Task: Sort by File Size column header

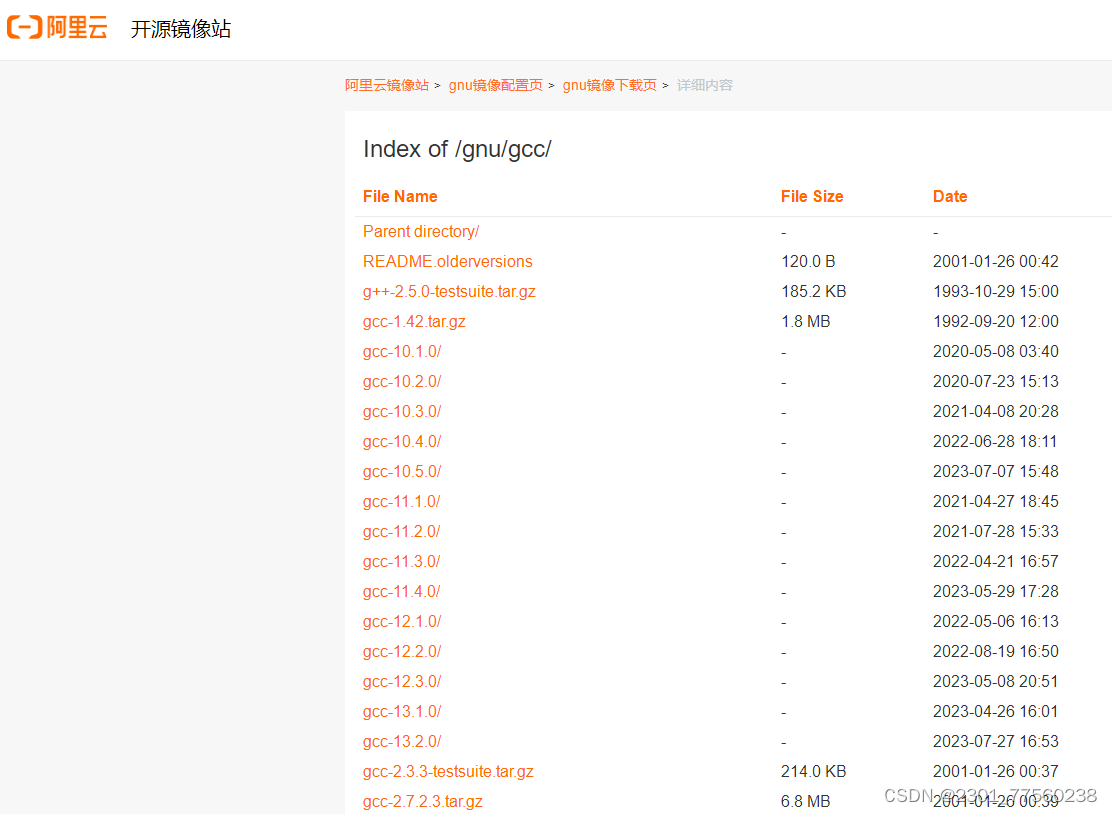Action: (812, 196)
